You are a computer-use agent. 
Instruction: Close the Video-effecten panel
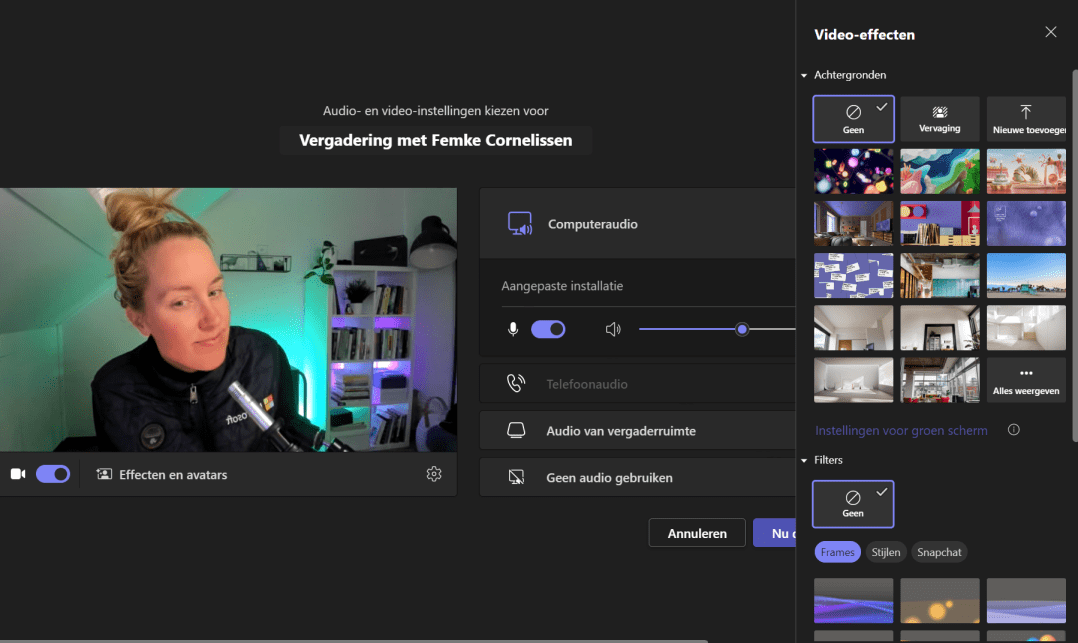tap(1050, 32)
